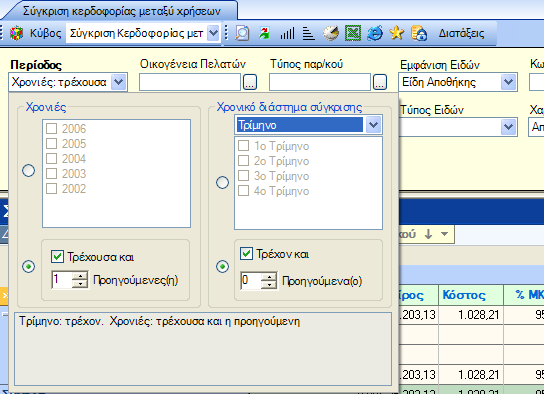Click the yellow star favorites icon
The height and width of the screenshot is (394, 544).
[397, 33]
